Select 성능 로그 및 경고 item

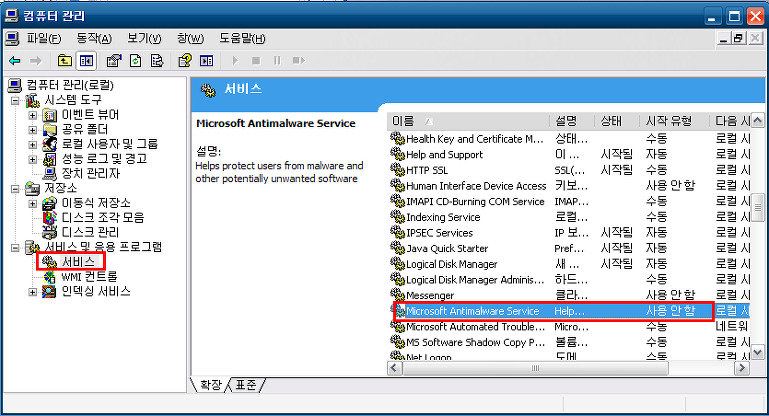pos(104,159)
